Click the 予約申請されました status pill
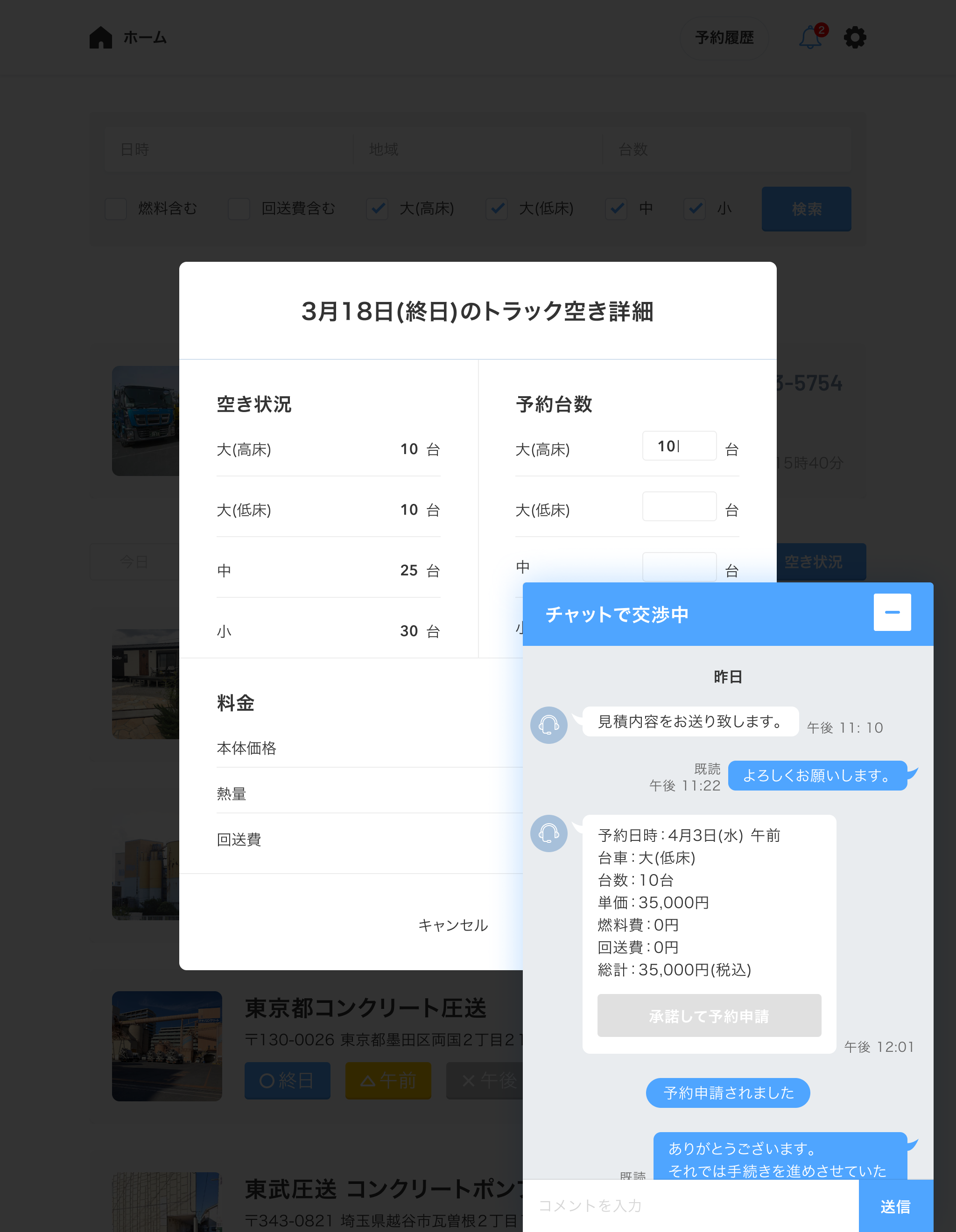Image resolution: width=956 pixels, height=1232 pixels. click(728, 1093)
